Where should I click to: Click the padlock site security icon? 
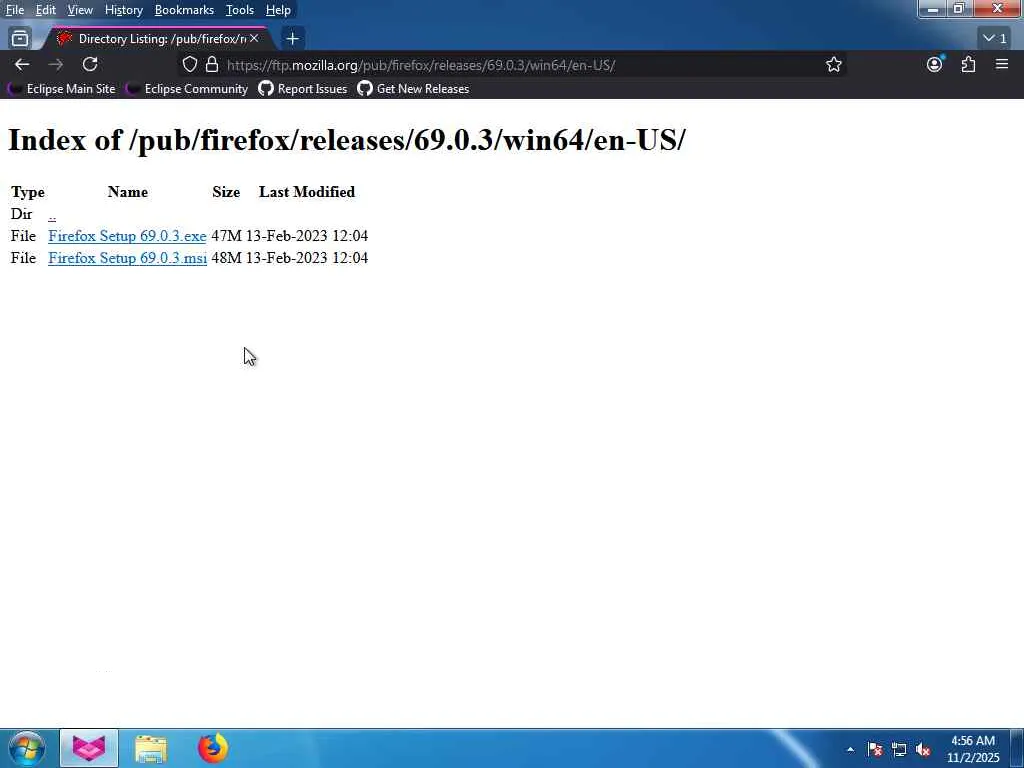[212, 64]
